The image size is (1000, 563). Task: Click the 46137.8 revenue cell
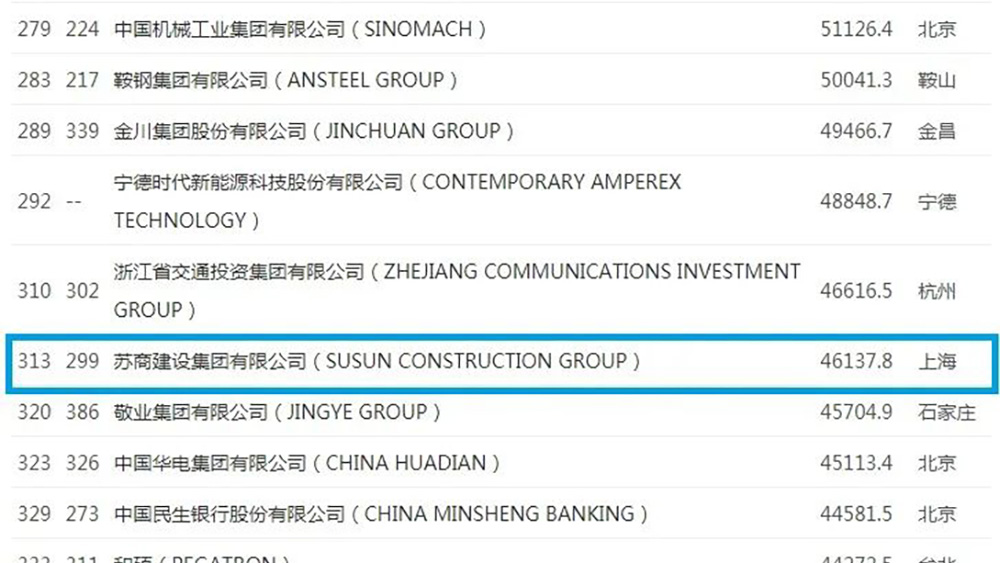click(855, 361)
